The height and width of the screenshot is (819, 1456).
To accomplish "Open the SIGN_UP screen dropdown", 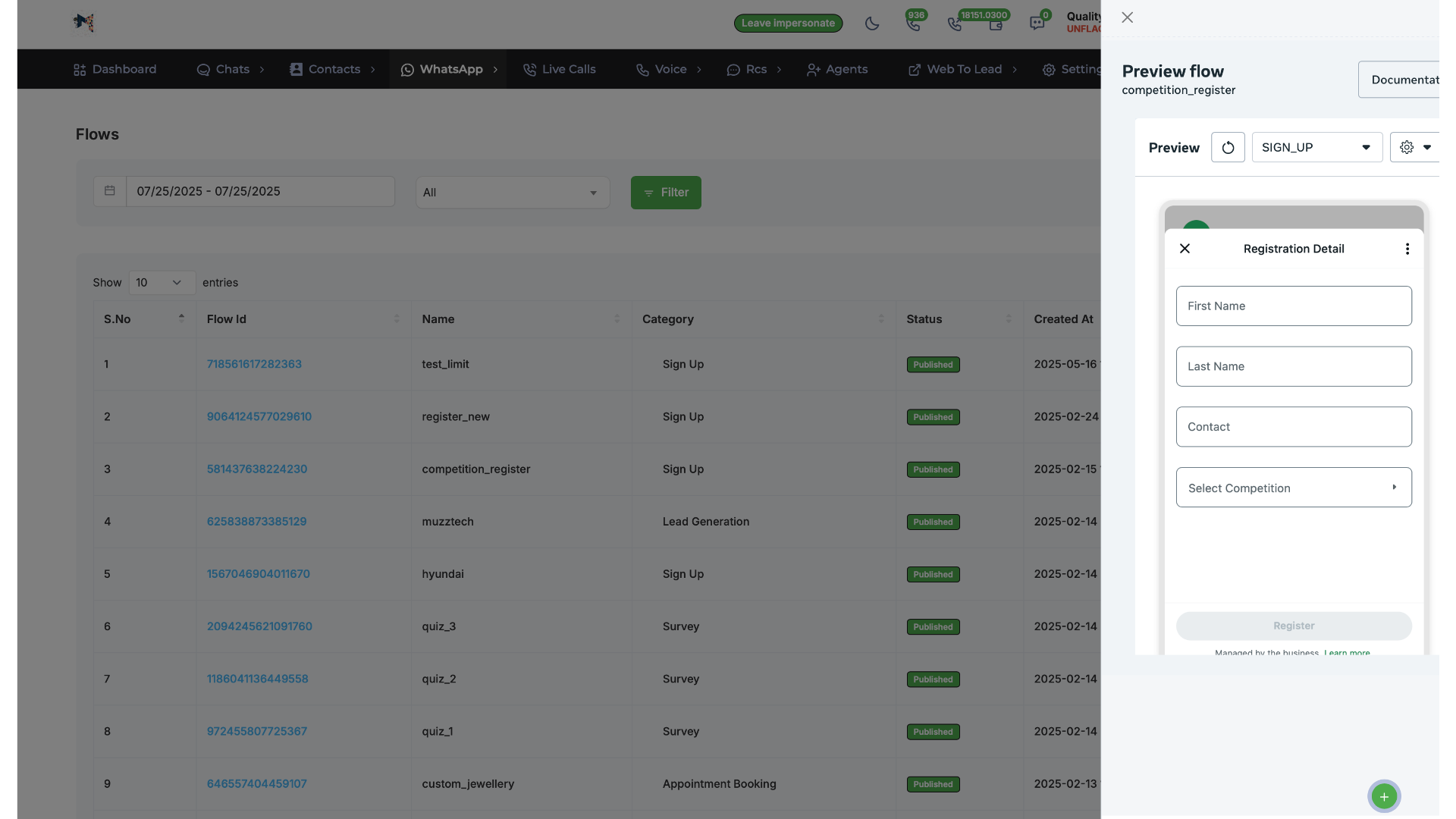I will pyautogui.click(x=1316, y=147).
